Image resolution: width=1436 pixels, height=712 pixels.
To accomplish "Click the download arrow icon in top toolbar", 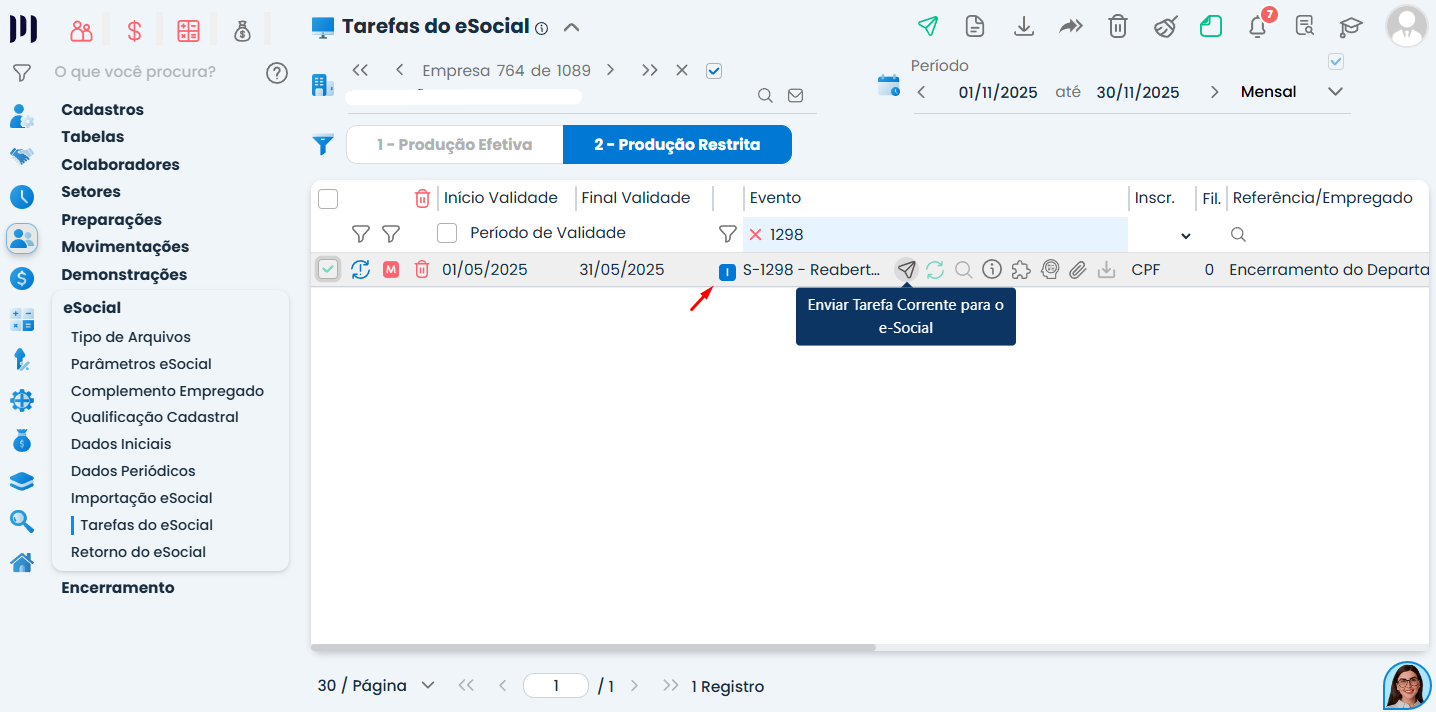I will click(1023, 27).
